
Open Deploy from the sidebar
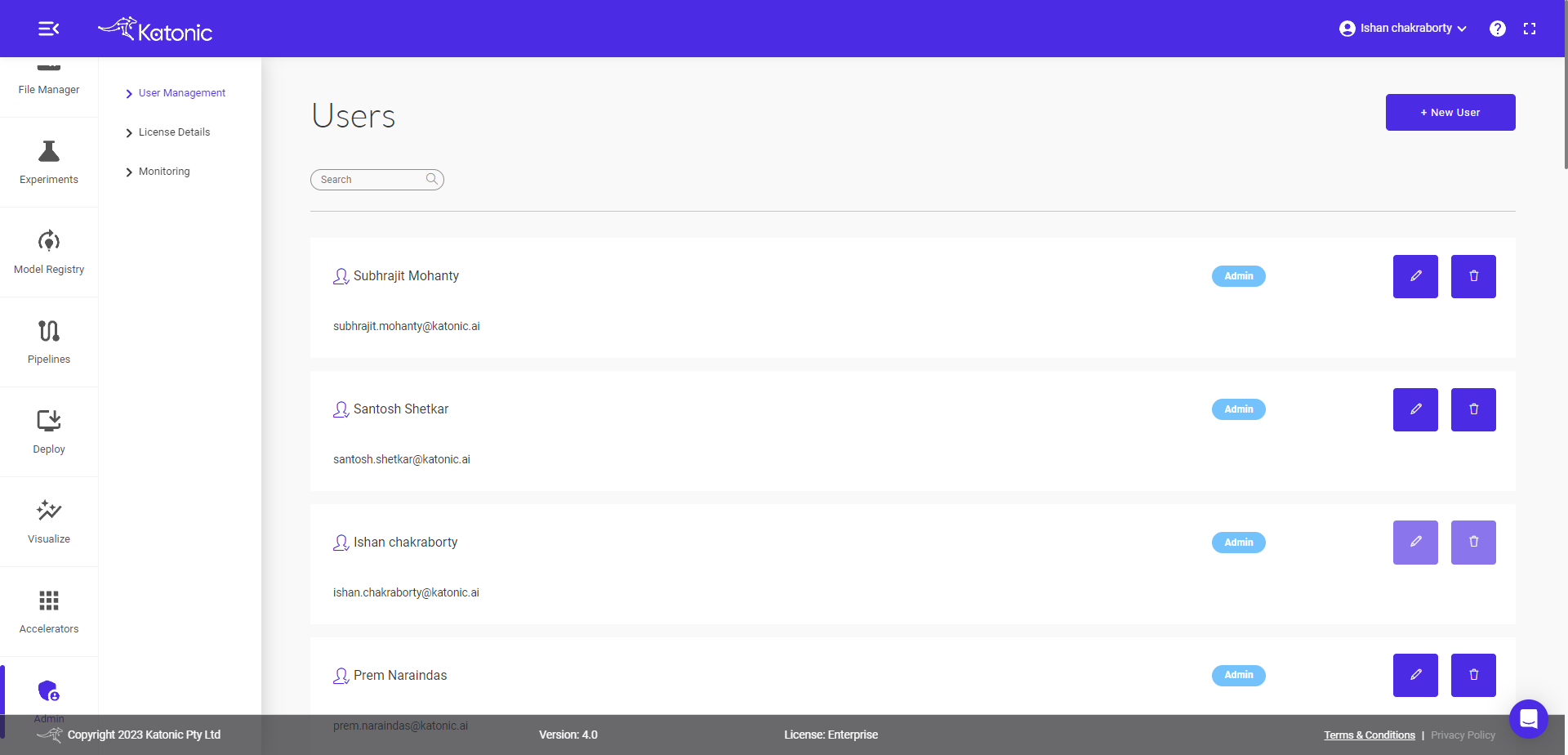[x=49, y=432]
